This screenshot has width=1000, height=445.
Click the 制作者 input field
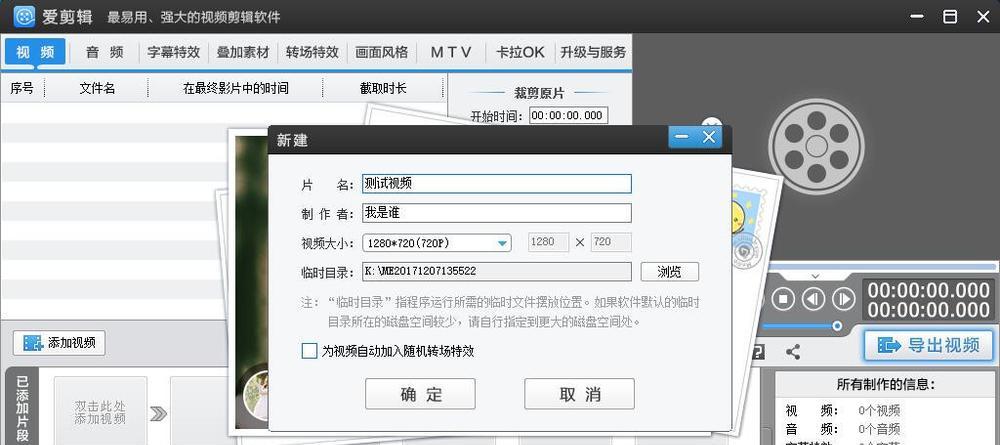tap(497, 213)
